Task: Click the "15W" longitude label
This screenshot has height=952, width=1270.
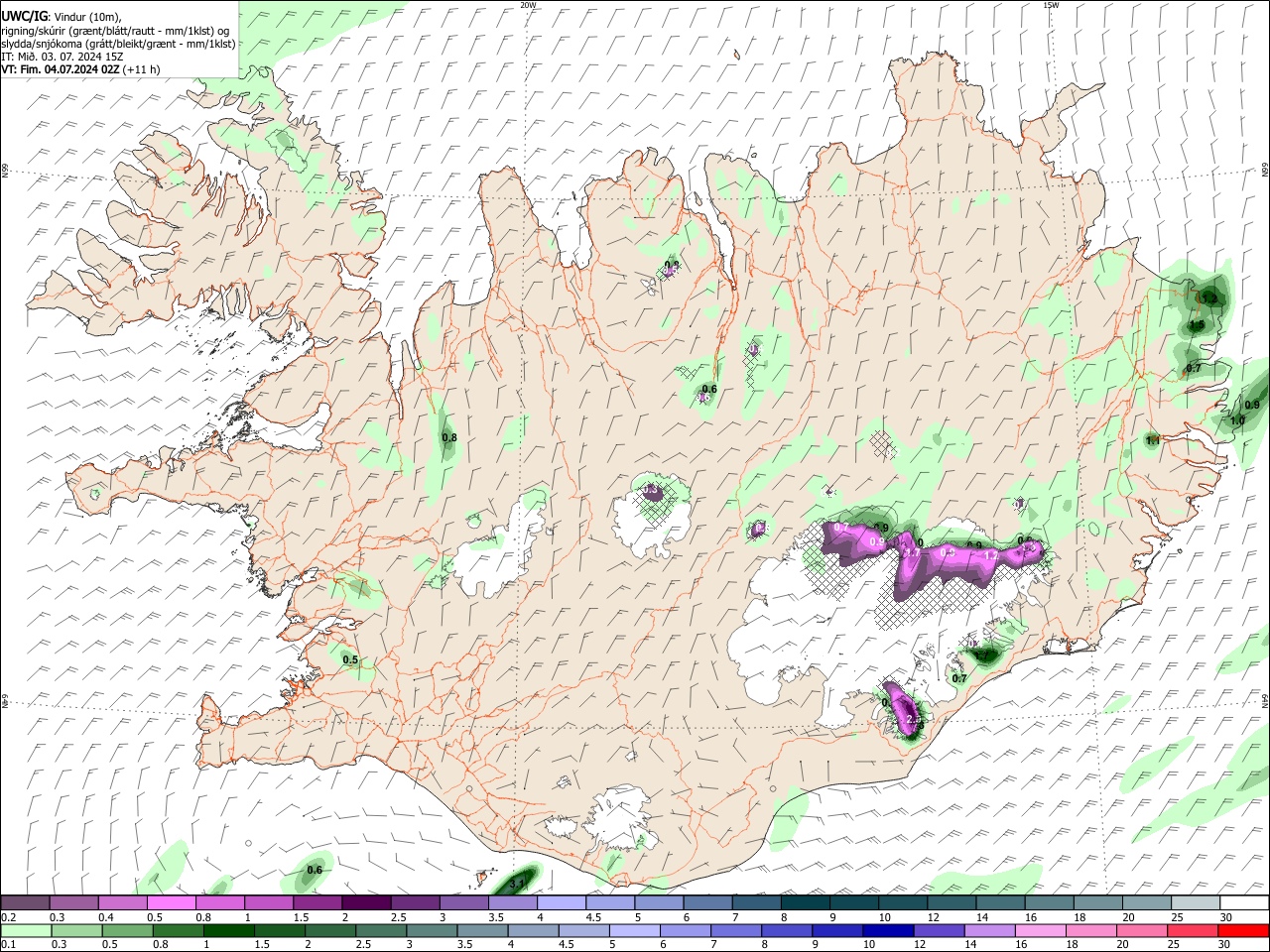Action: point(1051,5)
